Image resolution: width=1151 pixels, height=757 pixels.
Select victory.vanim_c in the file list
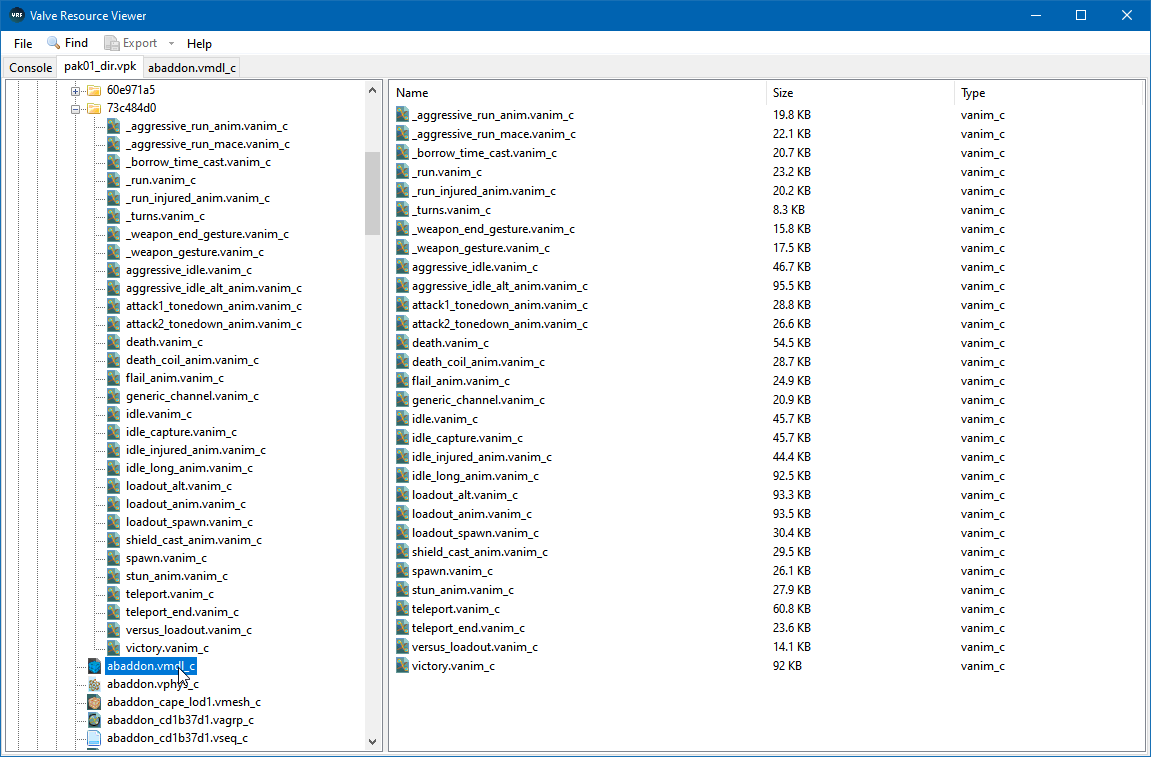tap(453, 666)
